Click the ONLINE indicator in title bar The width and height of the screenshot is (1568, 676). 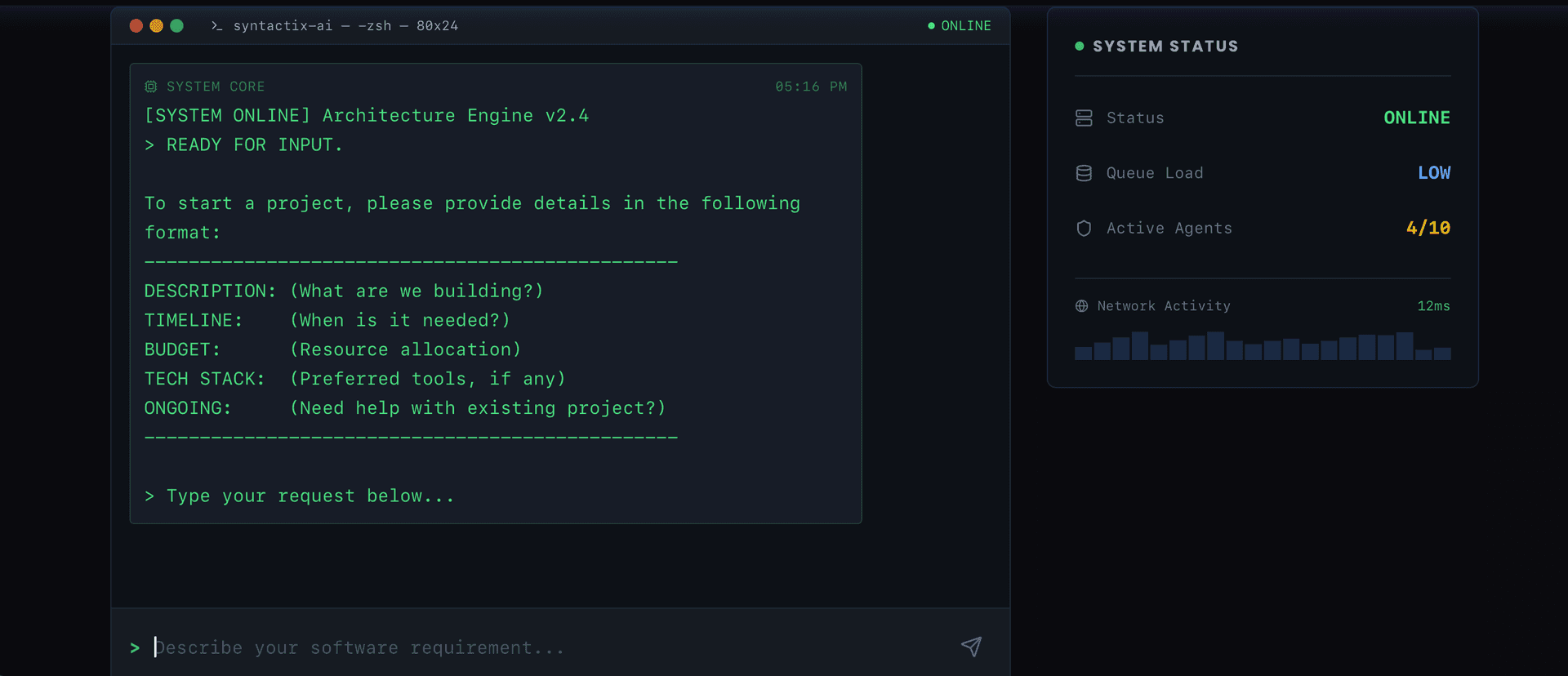pyautogui.click(x=960, y=26)
